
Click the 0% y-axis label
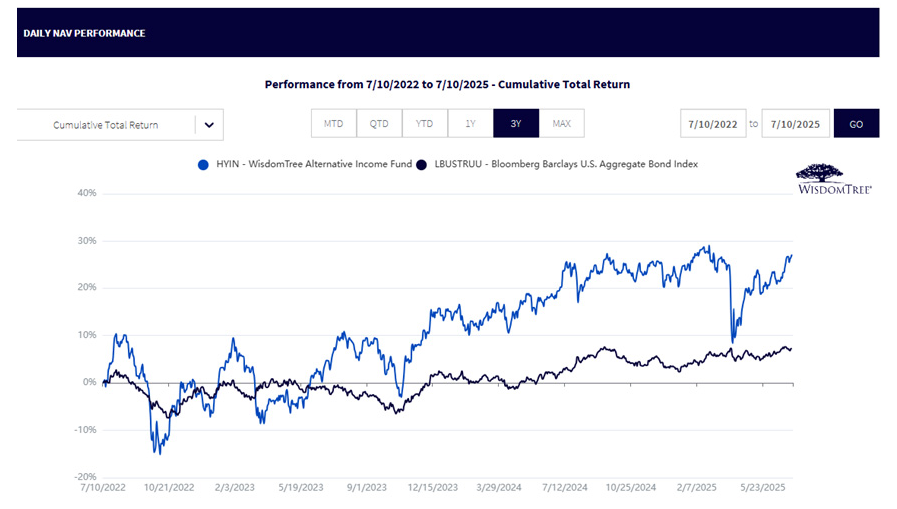tap(90, 382)
